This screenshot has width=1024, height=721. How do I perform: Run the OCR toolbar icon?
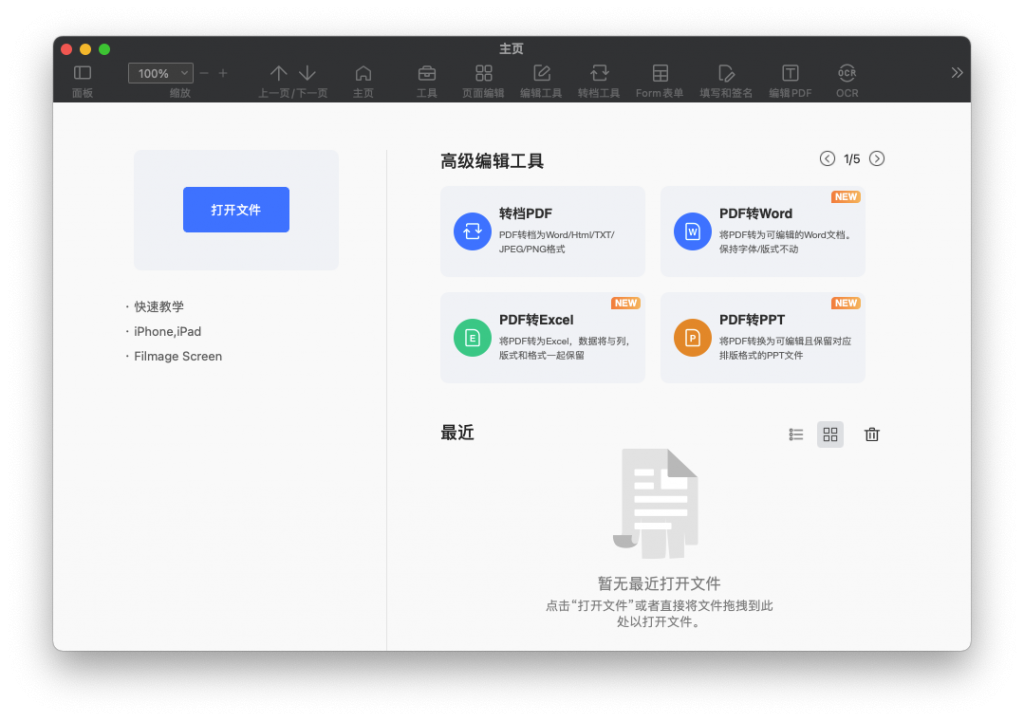[x=847, y=72]
